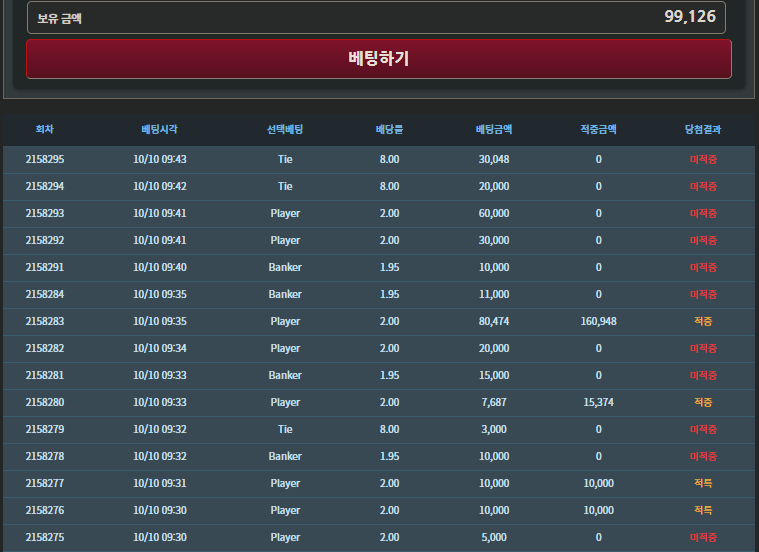
Task: Click Player selection in row 2158283
Action: tap(285, 322)
